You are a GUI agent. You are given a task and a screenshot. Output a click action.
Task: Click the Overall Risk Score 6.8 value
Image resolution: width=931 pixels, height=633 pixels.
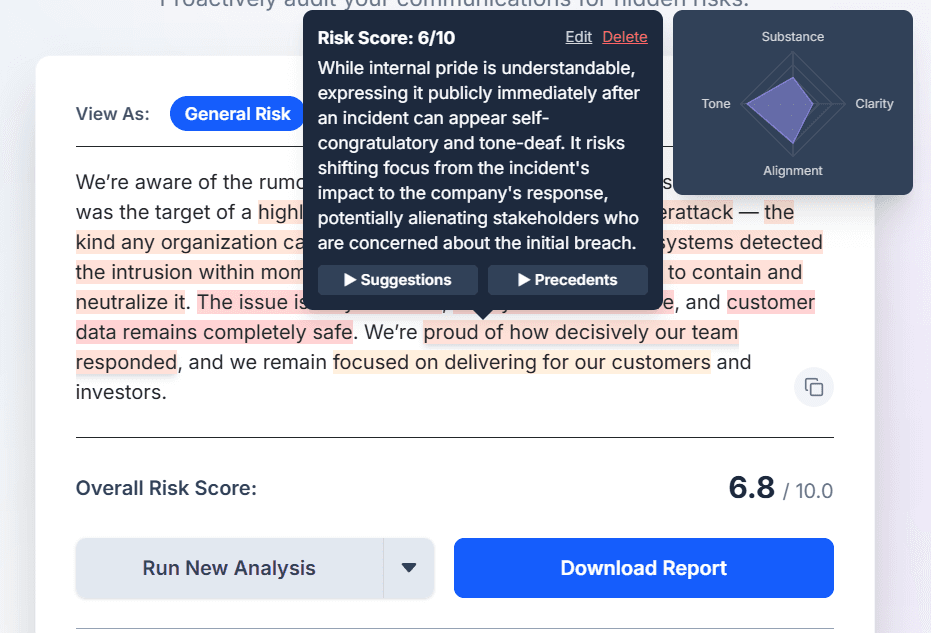pos(749,487)
